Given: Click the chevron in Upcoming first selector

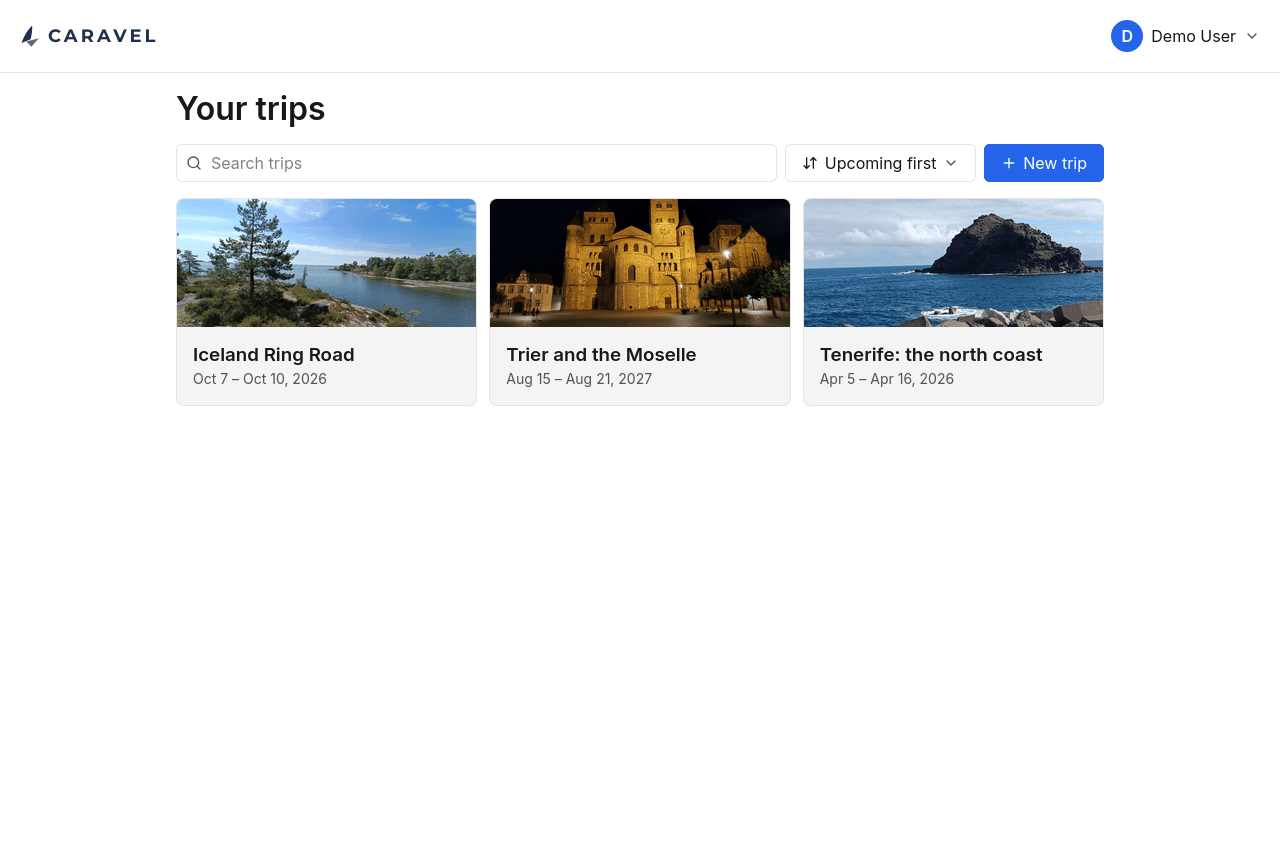Looking at the screenshot, I should pyautogui.click(x=951, y=163).
